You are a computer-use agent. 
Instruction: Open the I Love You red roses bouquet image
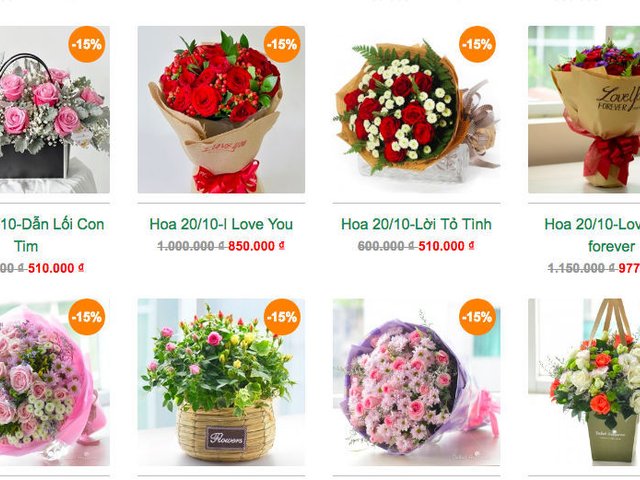tap(221, 109)
